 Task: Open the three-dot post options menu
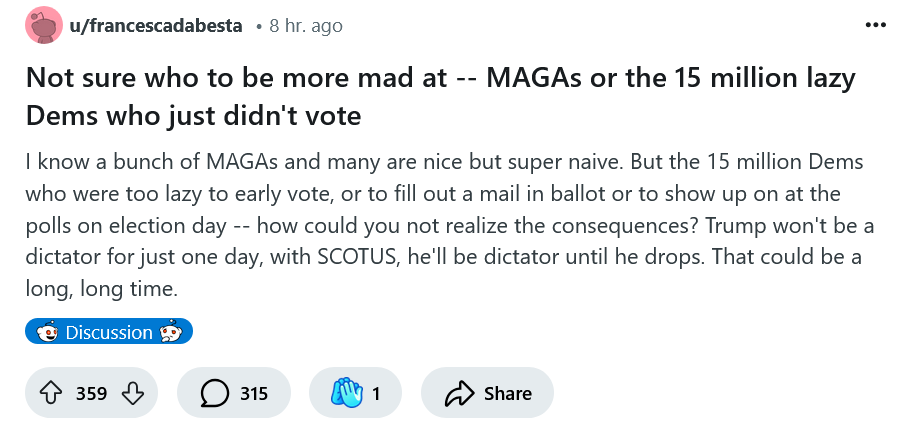point(876,25)
